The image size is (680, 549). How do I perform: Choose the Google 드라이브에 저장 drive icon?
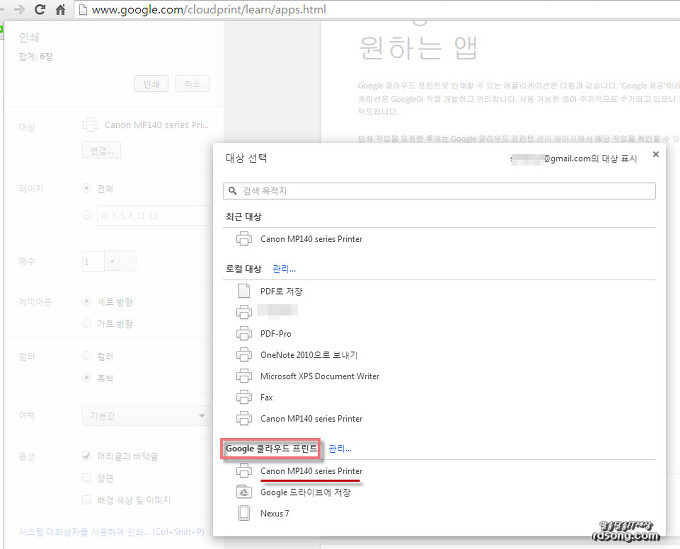243,492
